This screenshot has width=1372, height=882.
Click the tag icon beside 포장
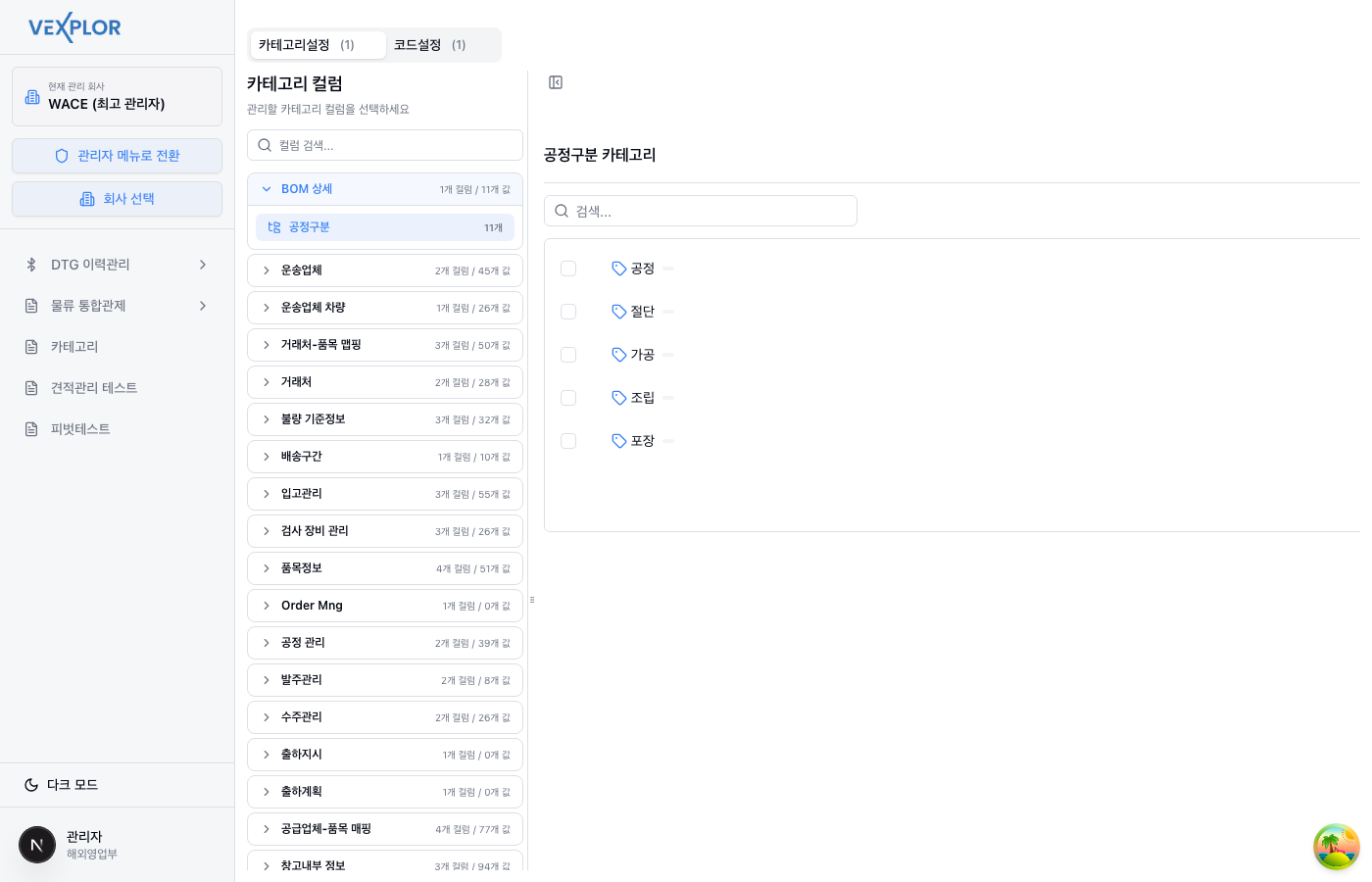618,441
